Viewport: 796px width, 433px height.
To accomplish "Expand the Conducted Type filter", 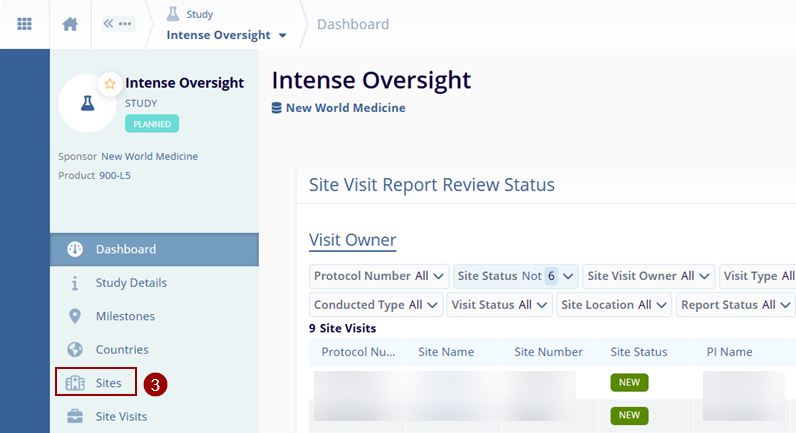I will 376,305.
